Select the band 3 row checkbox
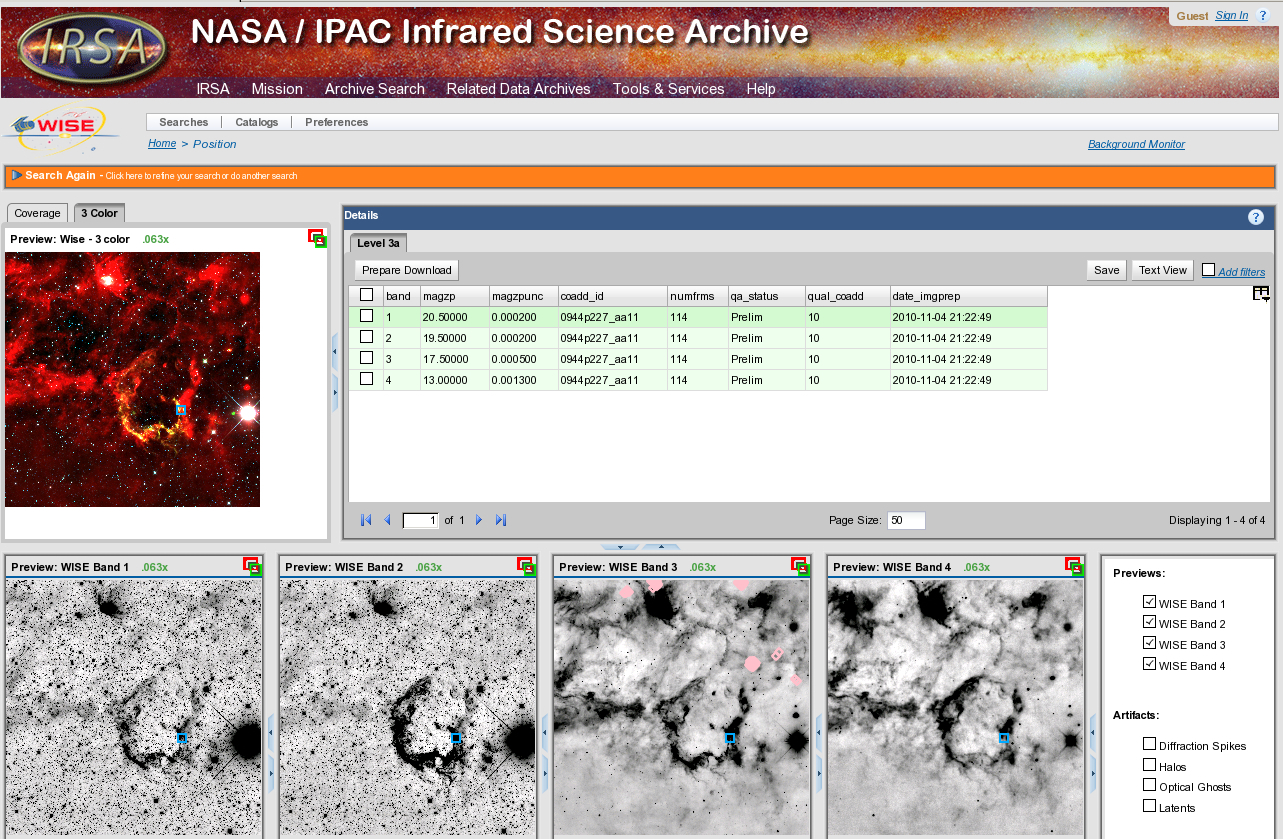The width and height of the screenshot is (1283, 839). click(x=366, y=358)
